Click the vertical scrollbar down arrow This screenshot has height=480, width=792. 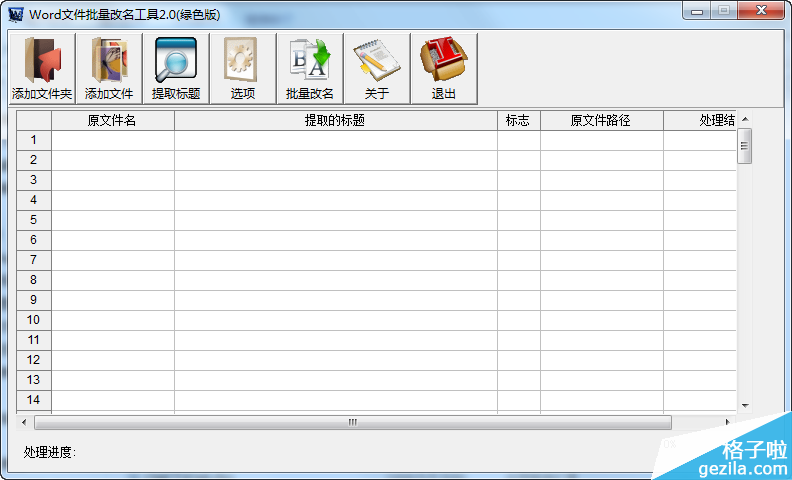[x=745, y=405]
